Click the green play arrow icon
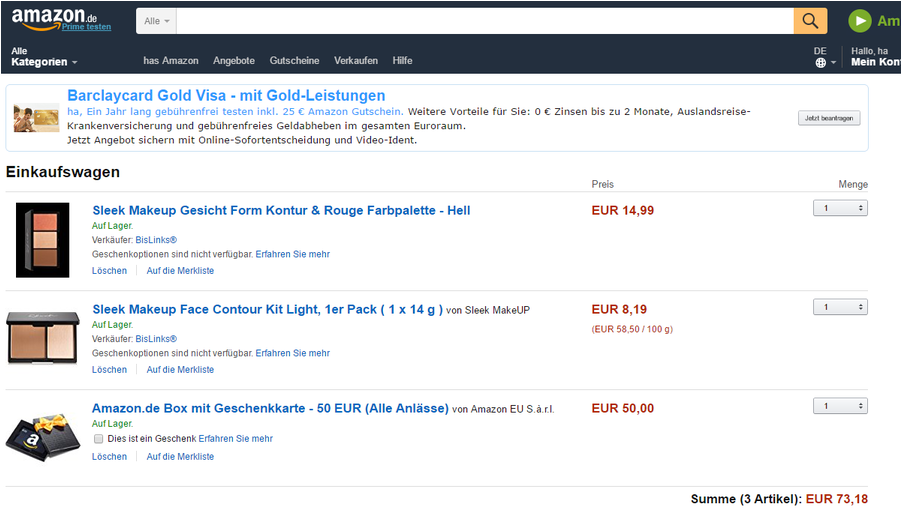 click(x=860, y=20)
